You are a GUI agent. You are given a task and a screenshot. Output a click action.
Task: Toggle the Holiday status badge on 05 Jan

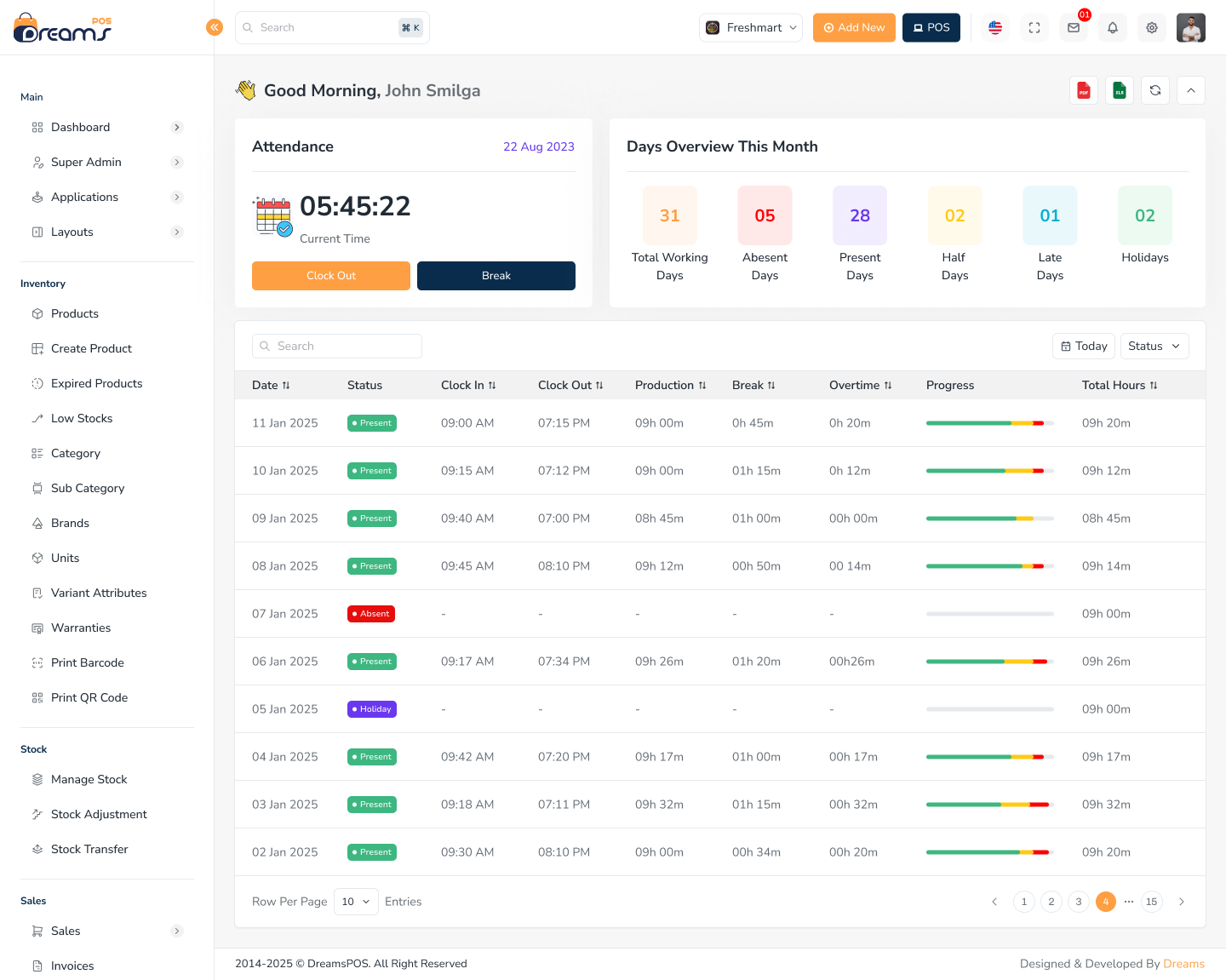pos(371,708)
